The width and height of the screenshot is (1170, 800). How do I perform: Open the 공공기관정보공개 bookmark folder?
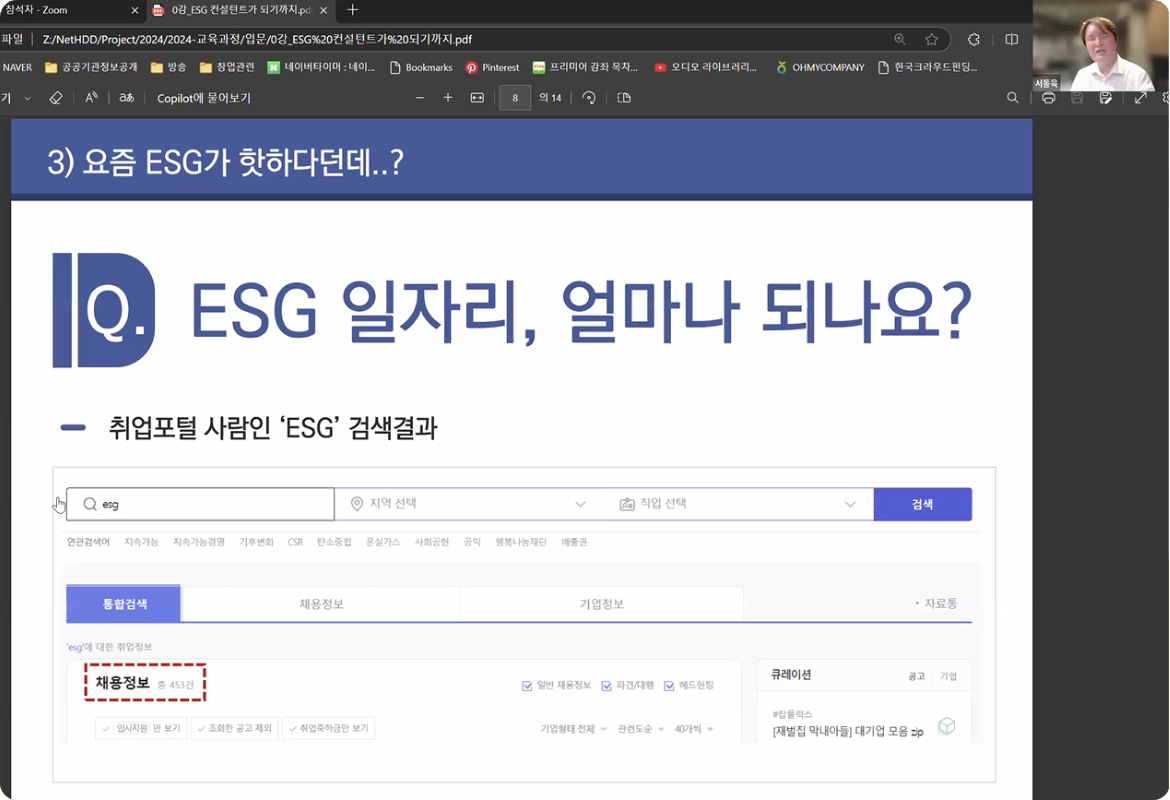(91, 67)
